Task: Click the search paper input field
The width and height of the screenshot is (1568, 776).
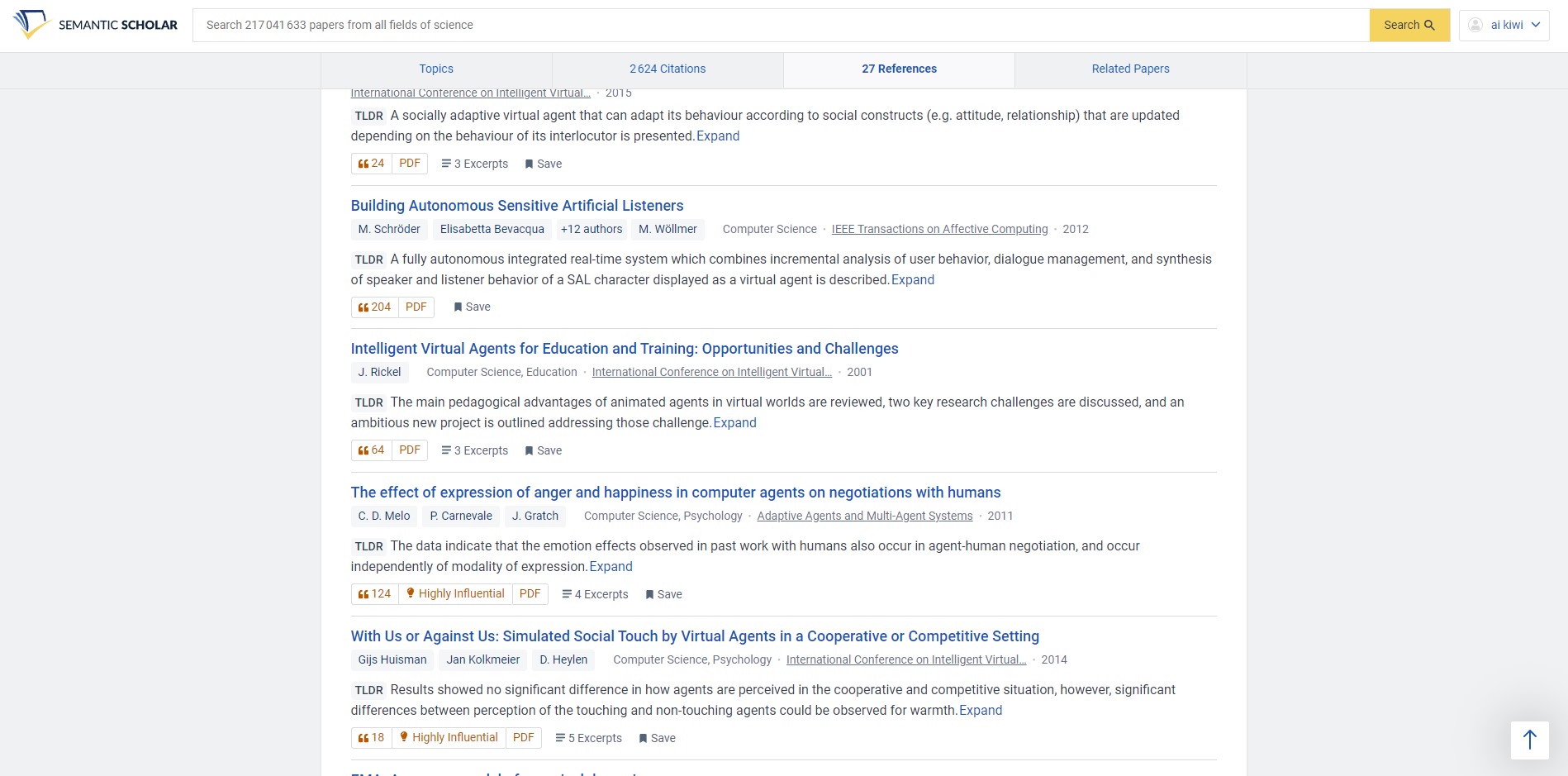Action: tap(781, 25)
